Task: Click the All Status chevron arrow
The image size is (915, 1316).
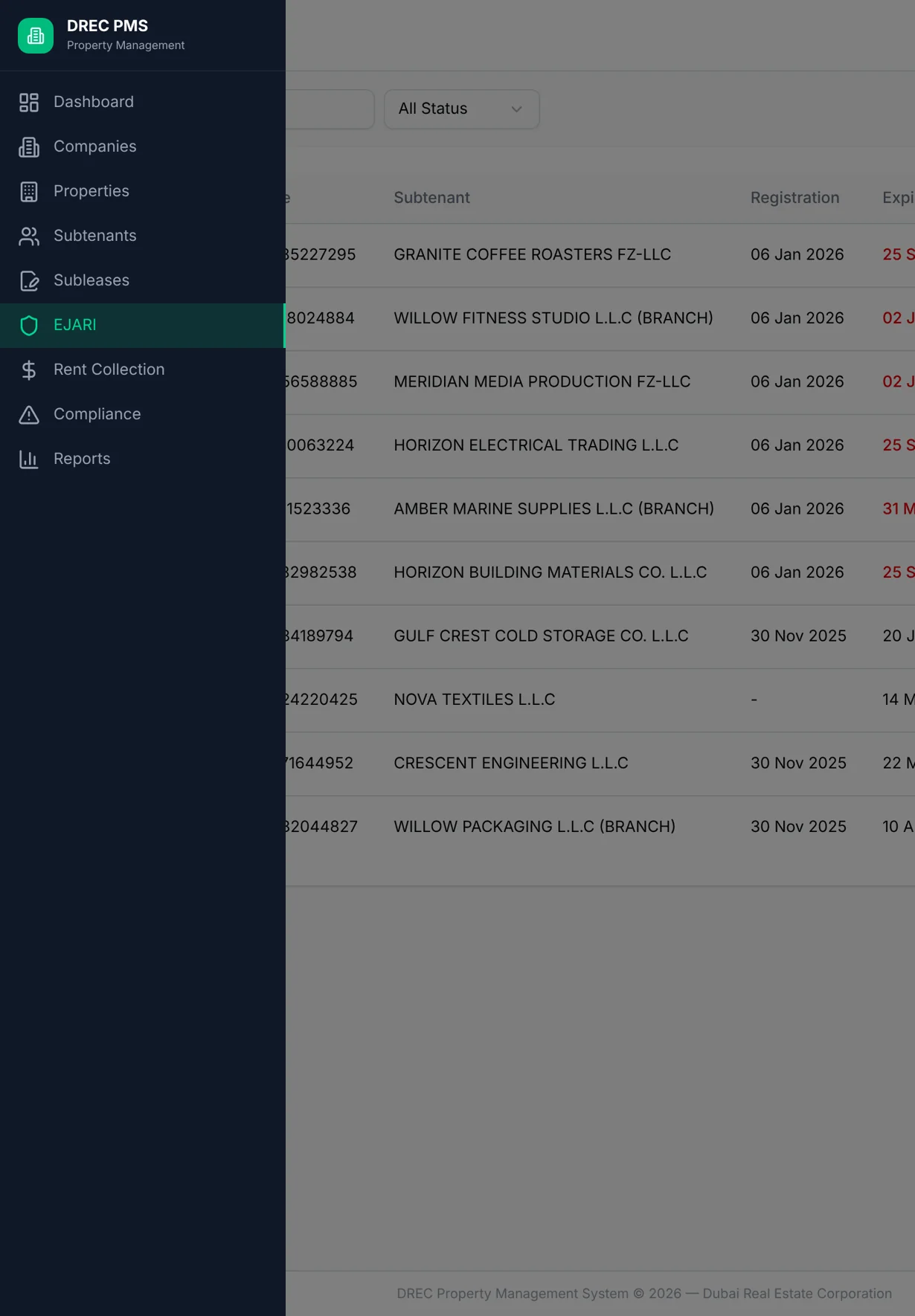Action: 516,109
